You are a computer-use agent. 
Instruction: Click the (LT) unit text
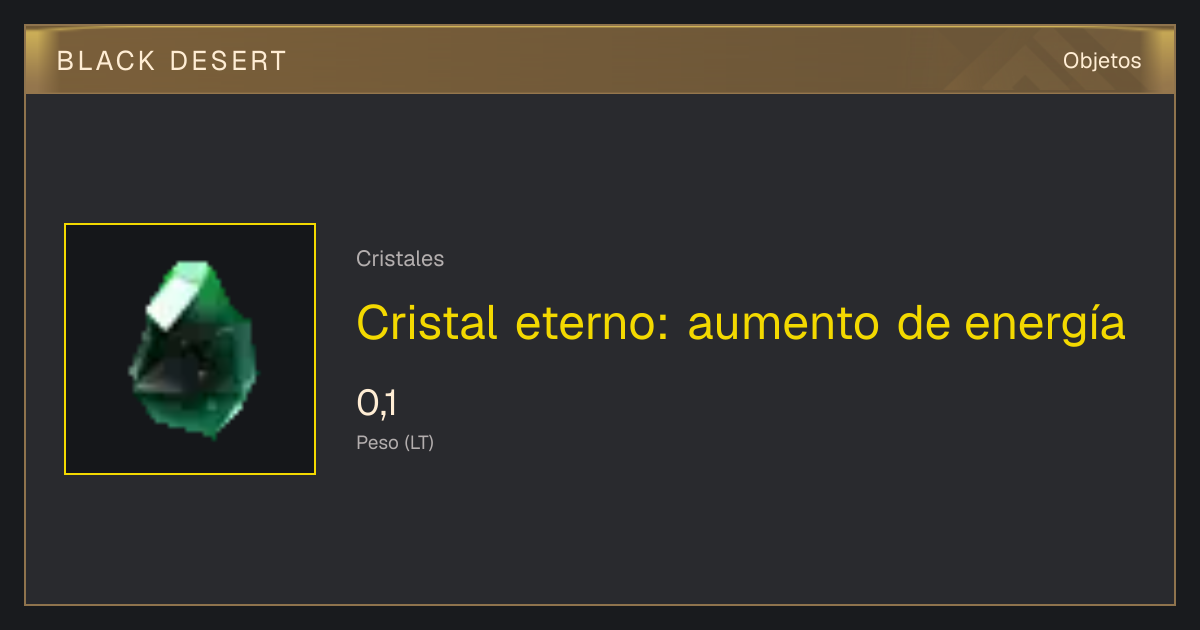pyautogui.click(x=419, y=442)
